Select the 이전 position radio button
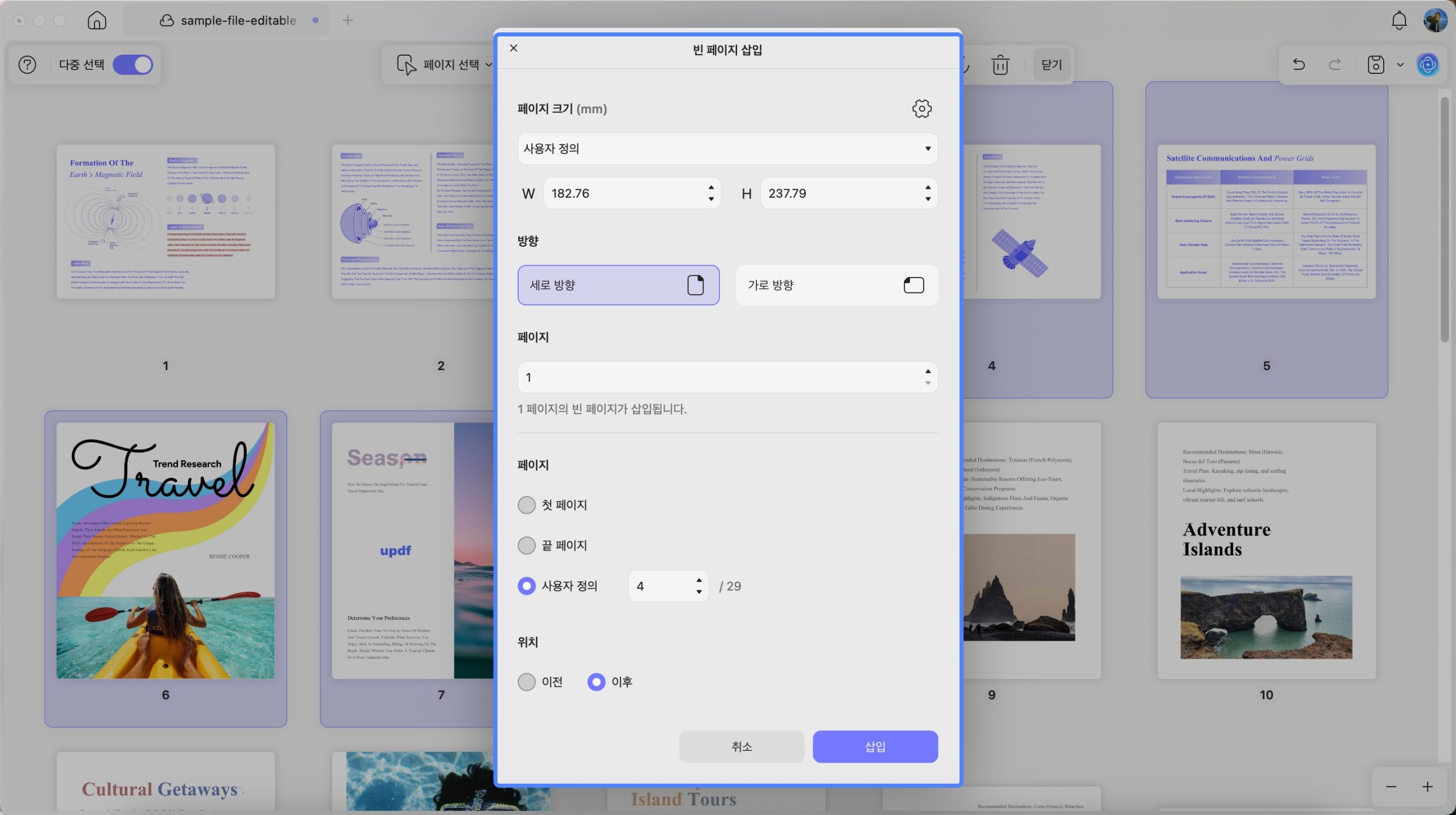 [527, 682]
